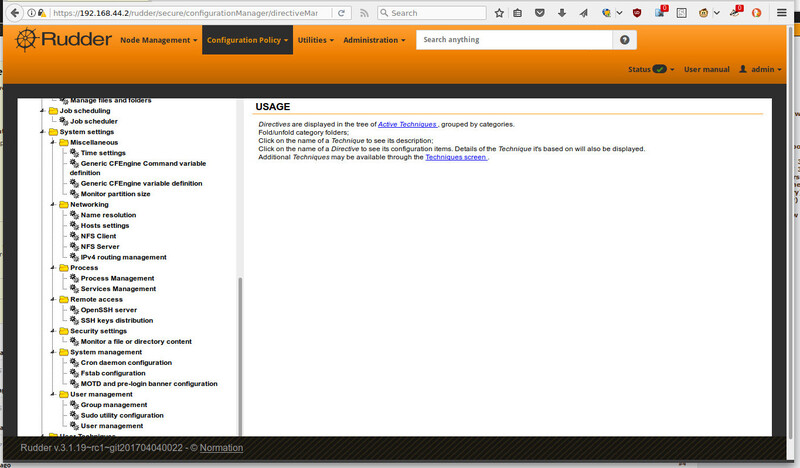Click the help question mark beside search

click(624, 40)
